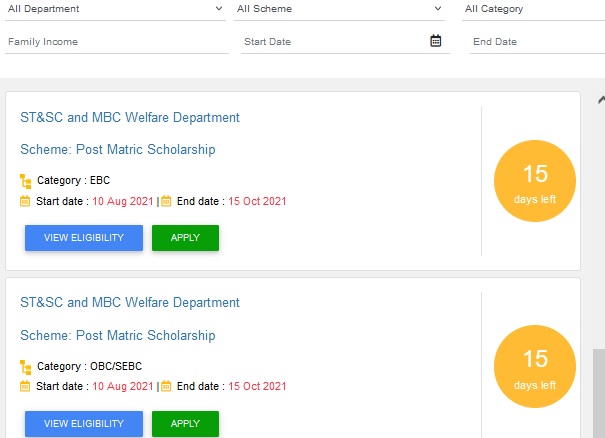This screenshot has height=438, width=605.
Task: Click View Eligibility for OBC/SEBC scholarship
Action: (84, 424)
